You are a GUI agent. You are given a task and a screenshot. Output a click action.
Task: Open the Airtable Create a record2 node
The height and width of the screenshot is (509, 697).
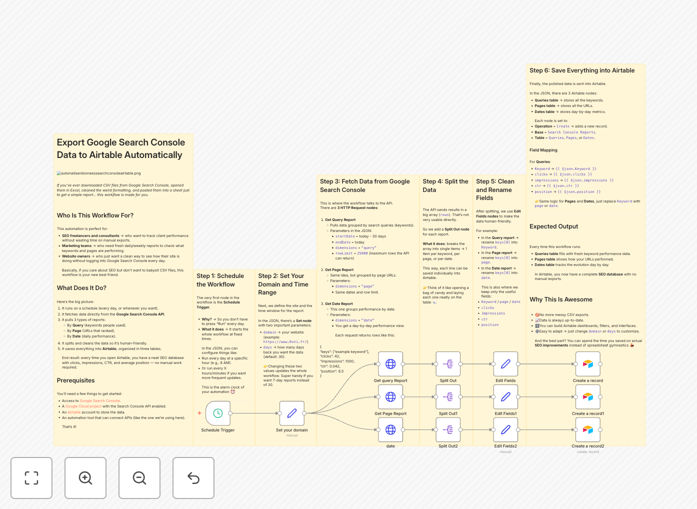click(x=588, y=429)
